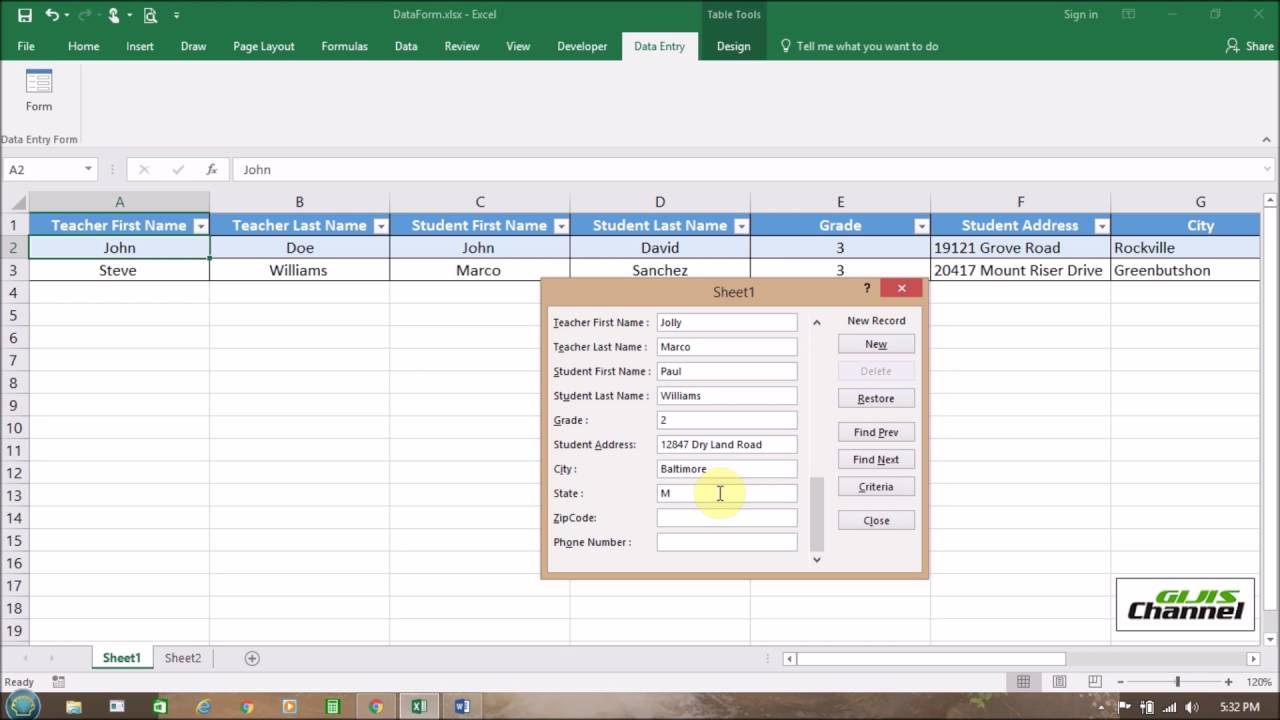Click the ZipCode input field
The width and height of the screenshot is (1280, 720).
pyautogui.click(x=726, y=517)
